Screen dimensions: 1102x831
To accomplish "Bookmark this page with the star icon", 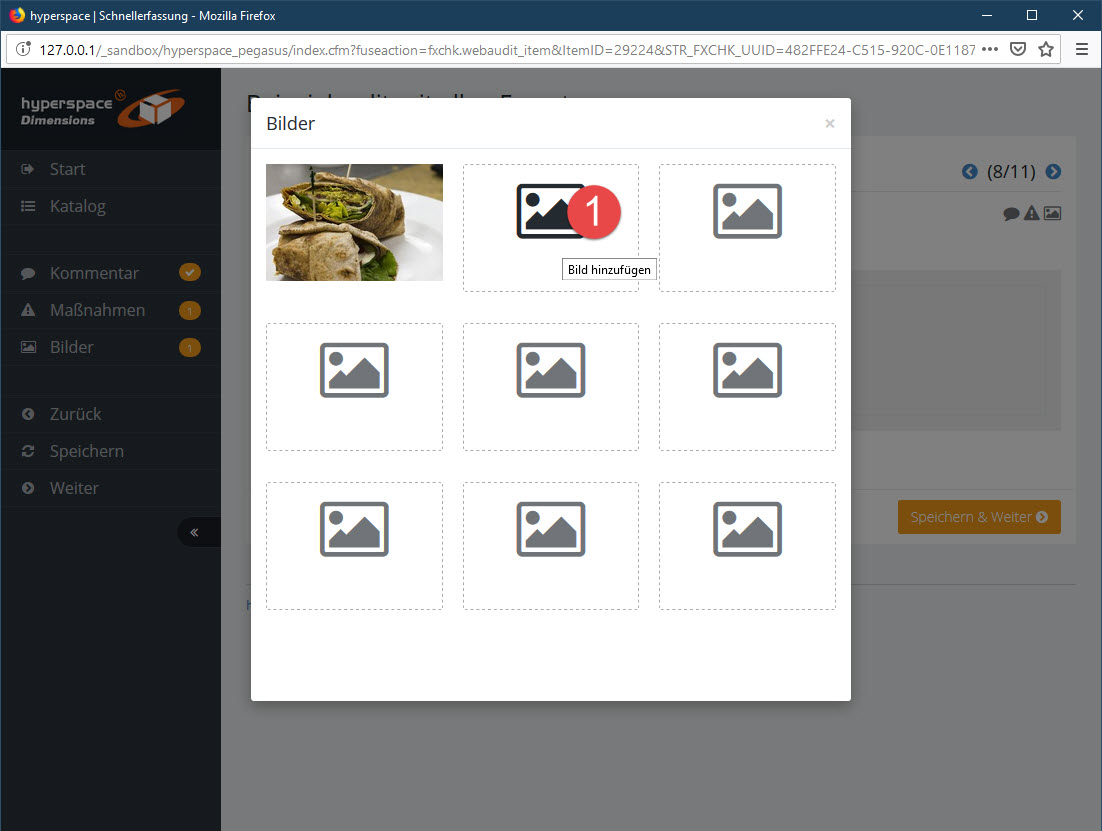I will (x=1046, y=49).
